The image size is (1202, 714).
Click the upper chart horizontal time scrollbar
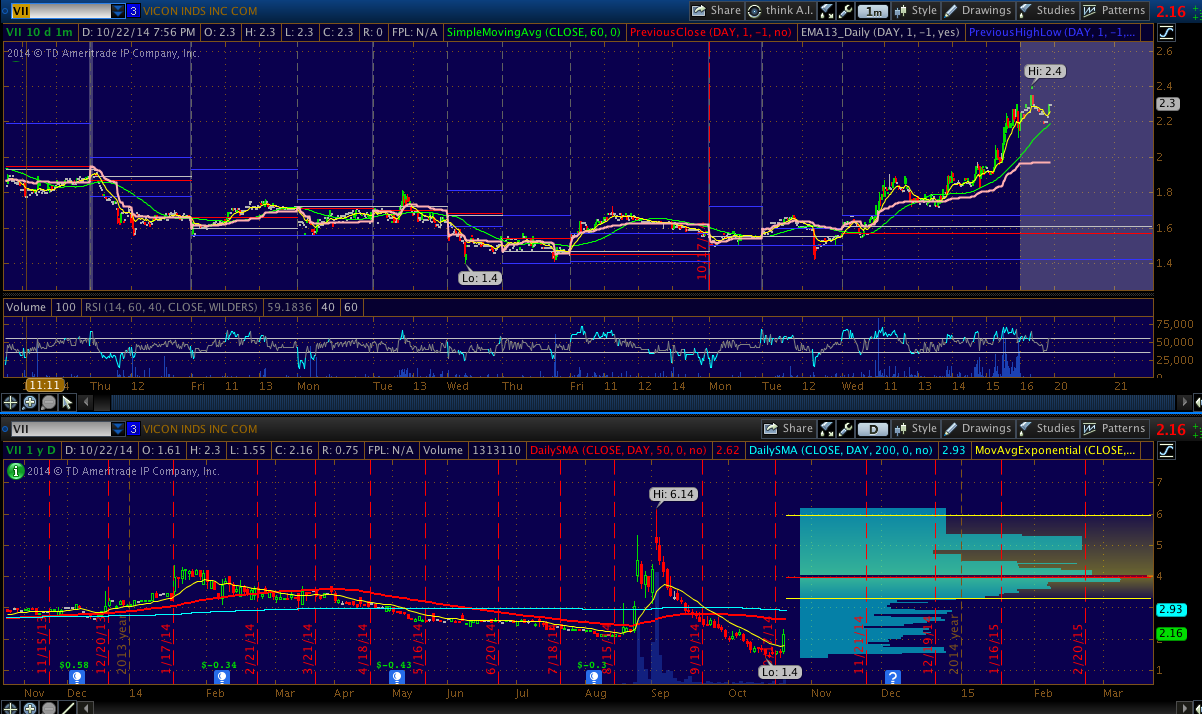pos(600,402)
